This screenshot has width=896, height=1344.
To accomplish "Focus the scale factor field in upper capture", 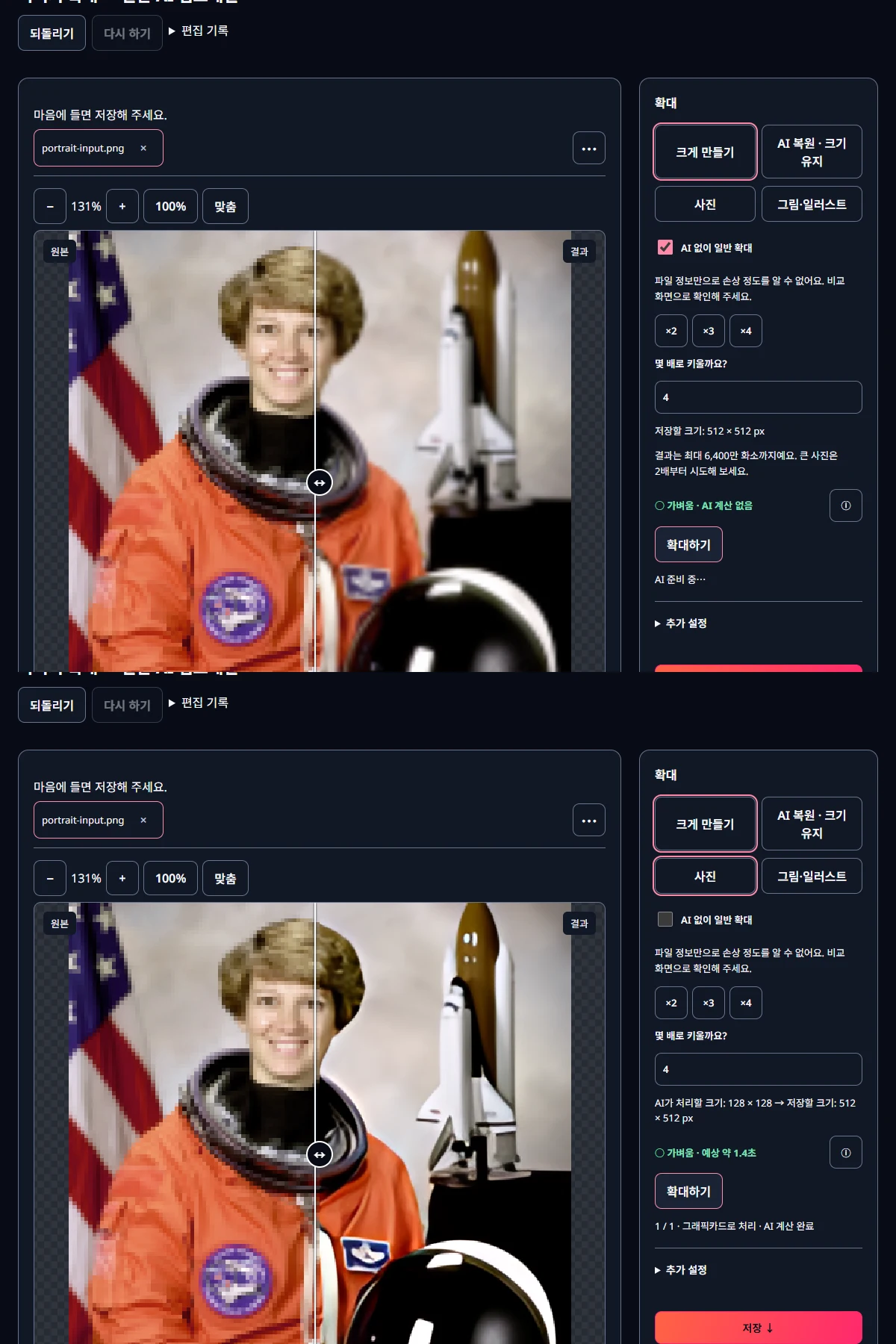I will (x=759, y=397).
